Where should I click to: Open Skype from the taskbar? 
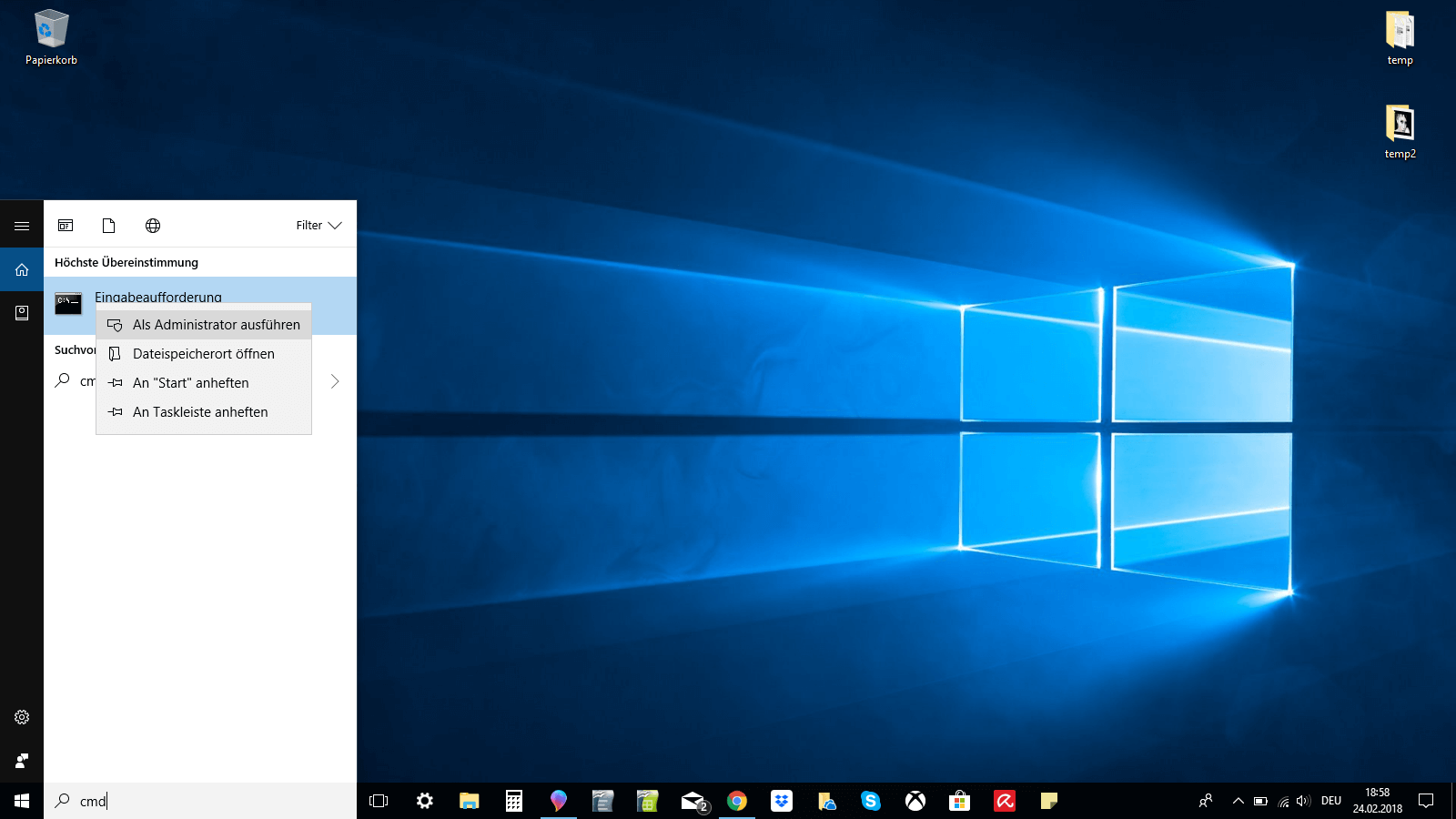coord(871,801)
